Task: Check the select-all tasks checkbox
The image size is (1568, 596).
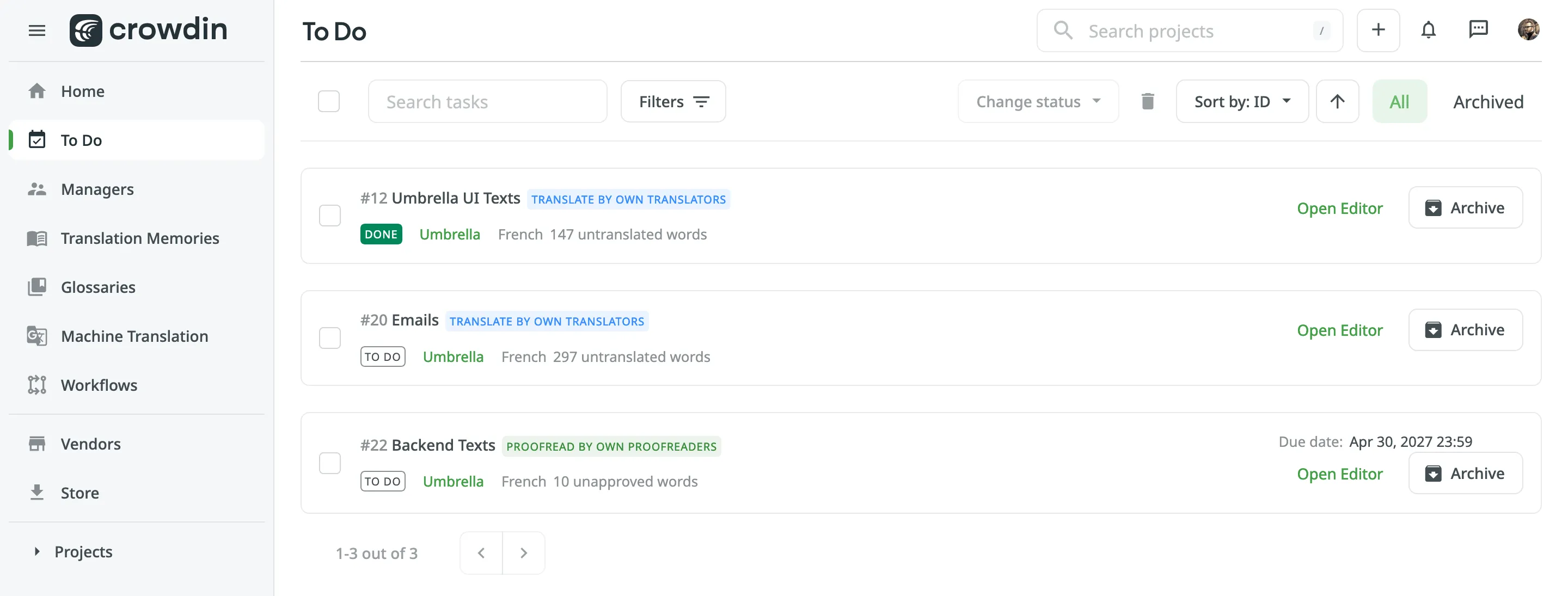Action: point(329,101)
